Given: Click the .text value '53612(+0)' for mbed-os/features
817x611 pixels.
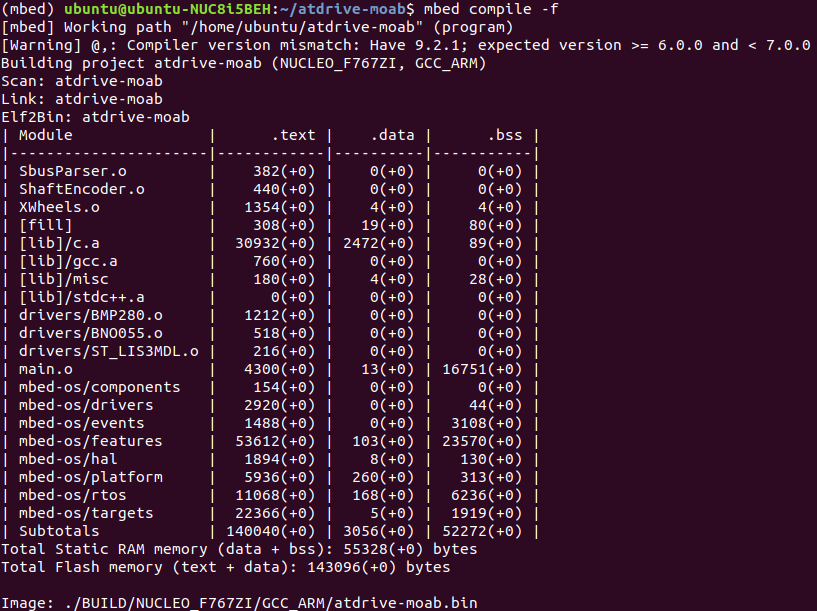Looking at the screenshot, I should coord(275,441).
